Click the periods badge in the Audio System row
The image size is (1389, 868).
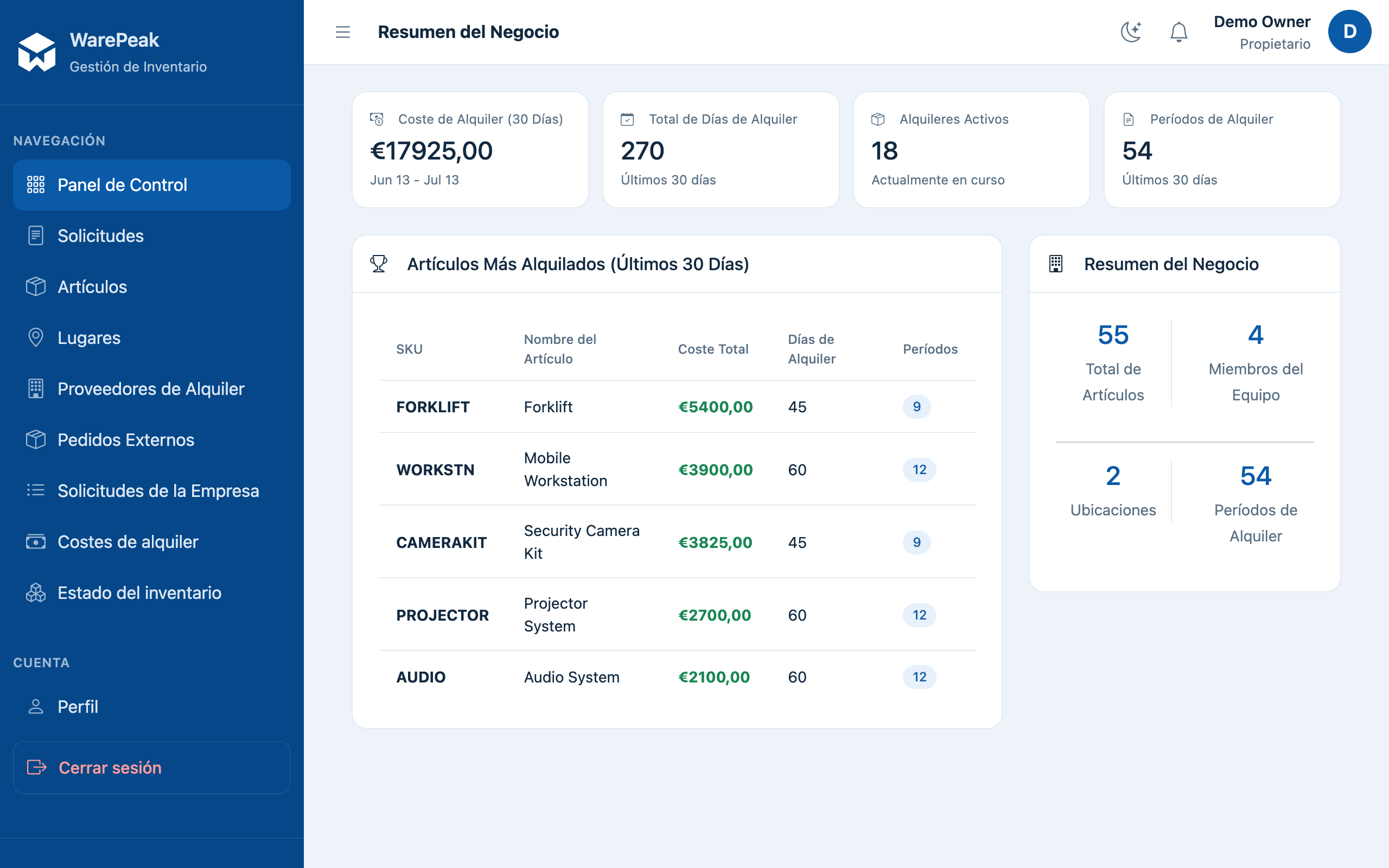coord(920,678)
